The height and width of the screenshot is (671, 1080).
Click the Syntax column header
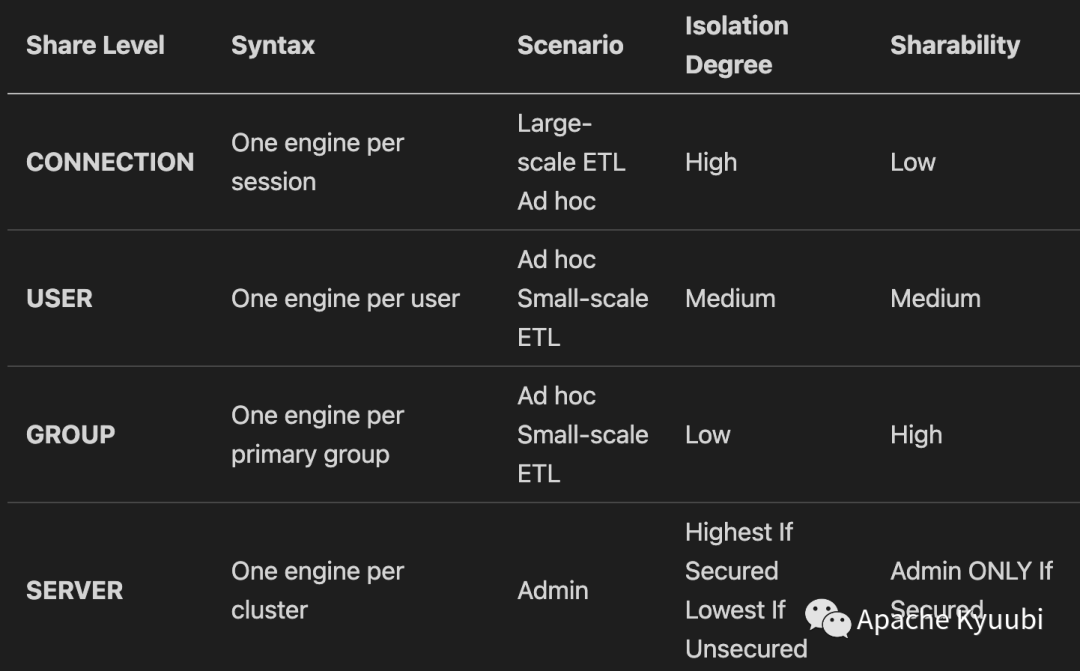[273, 45]
